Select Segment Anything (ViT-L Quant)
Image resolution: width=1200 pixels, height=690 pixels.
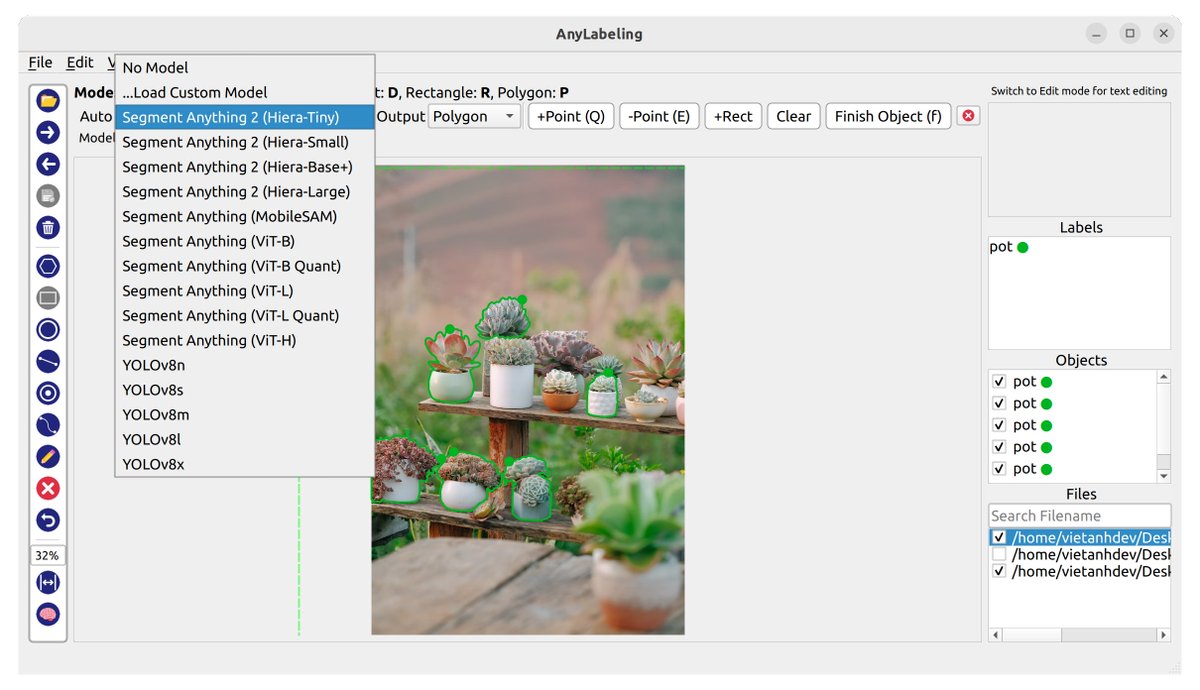tap(245, 315)
